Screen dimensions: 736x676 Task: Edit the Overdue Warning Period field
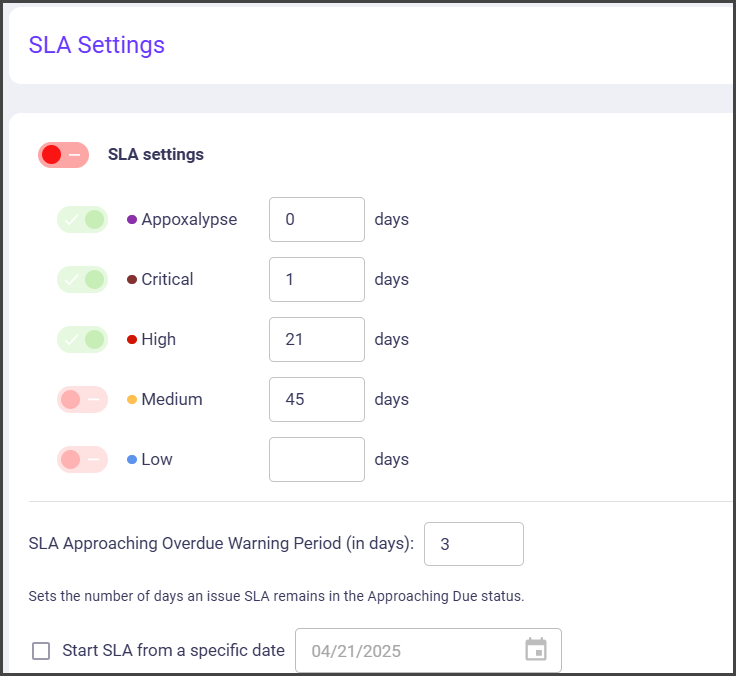(x=473, y=544)
